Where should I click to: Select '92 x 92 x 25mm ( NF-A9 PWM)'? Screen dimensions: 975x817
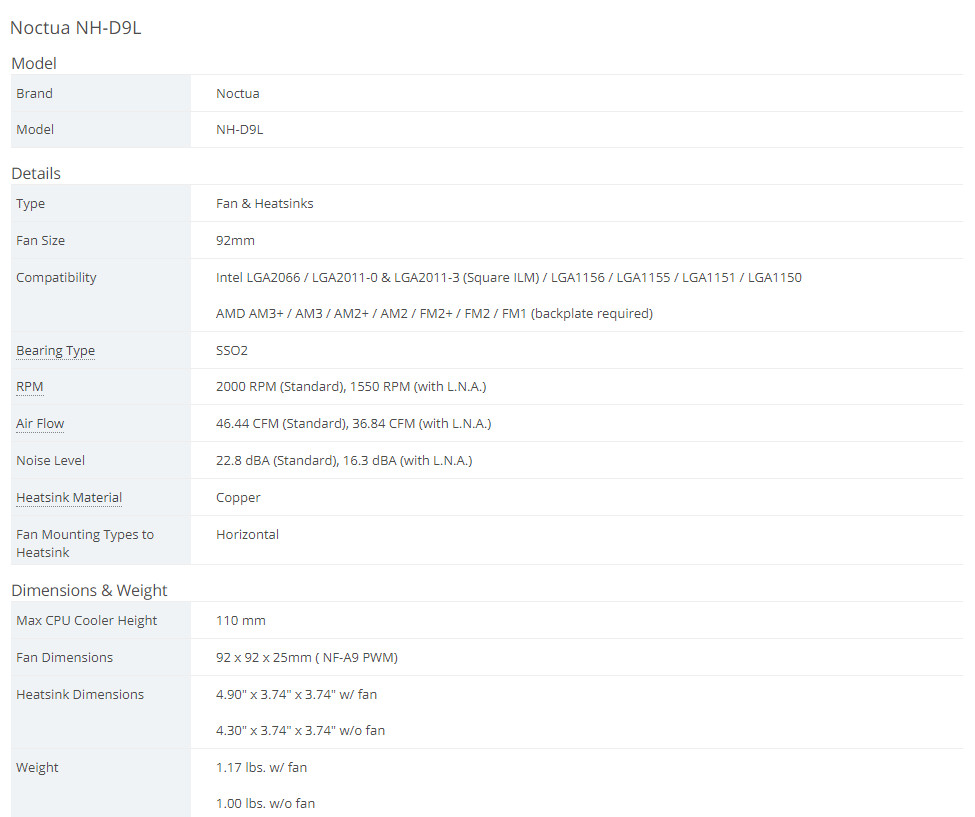click(307, 658)
